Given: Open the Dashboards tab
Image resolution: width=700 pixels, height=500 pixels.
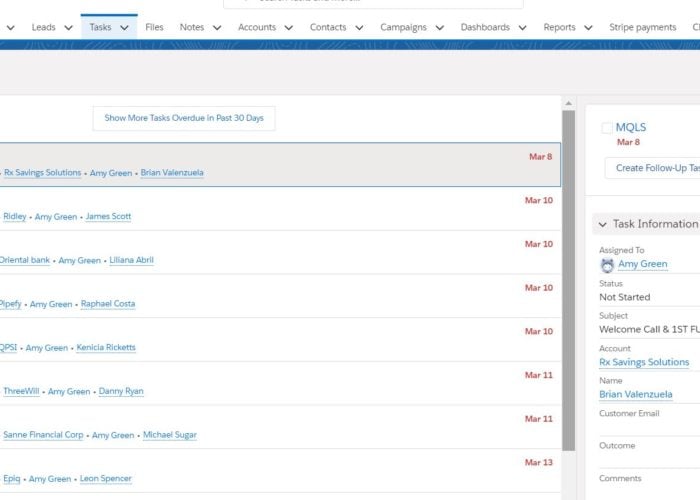Looking at the screenshot, I should [485, 27].
